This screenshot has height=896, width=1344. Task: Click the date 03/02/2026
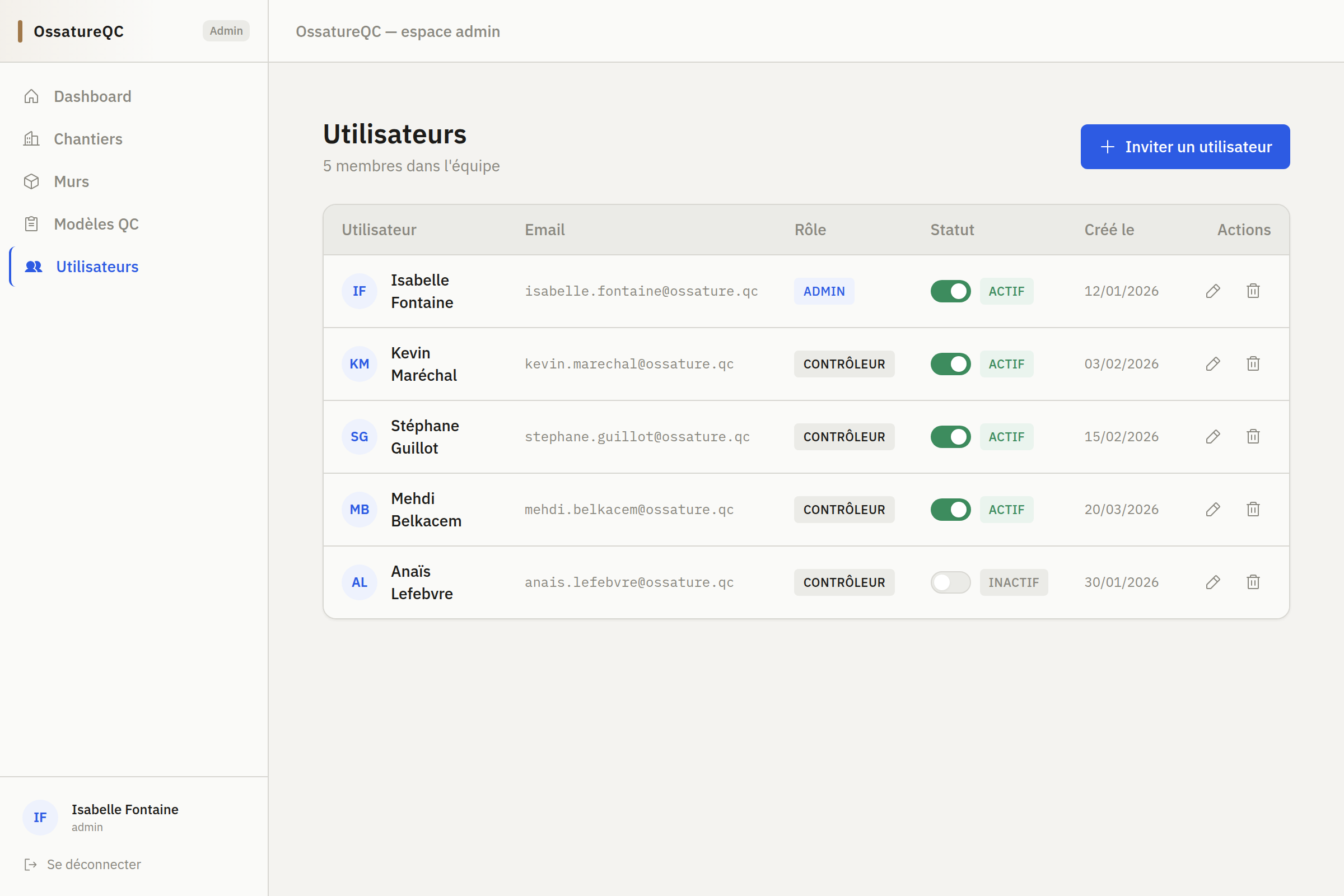(1121, 363)
